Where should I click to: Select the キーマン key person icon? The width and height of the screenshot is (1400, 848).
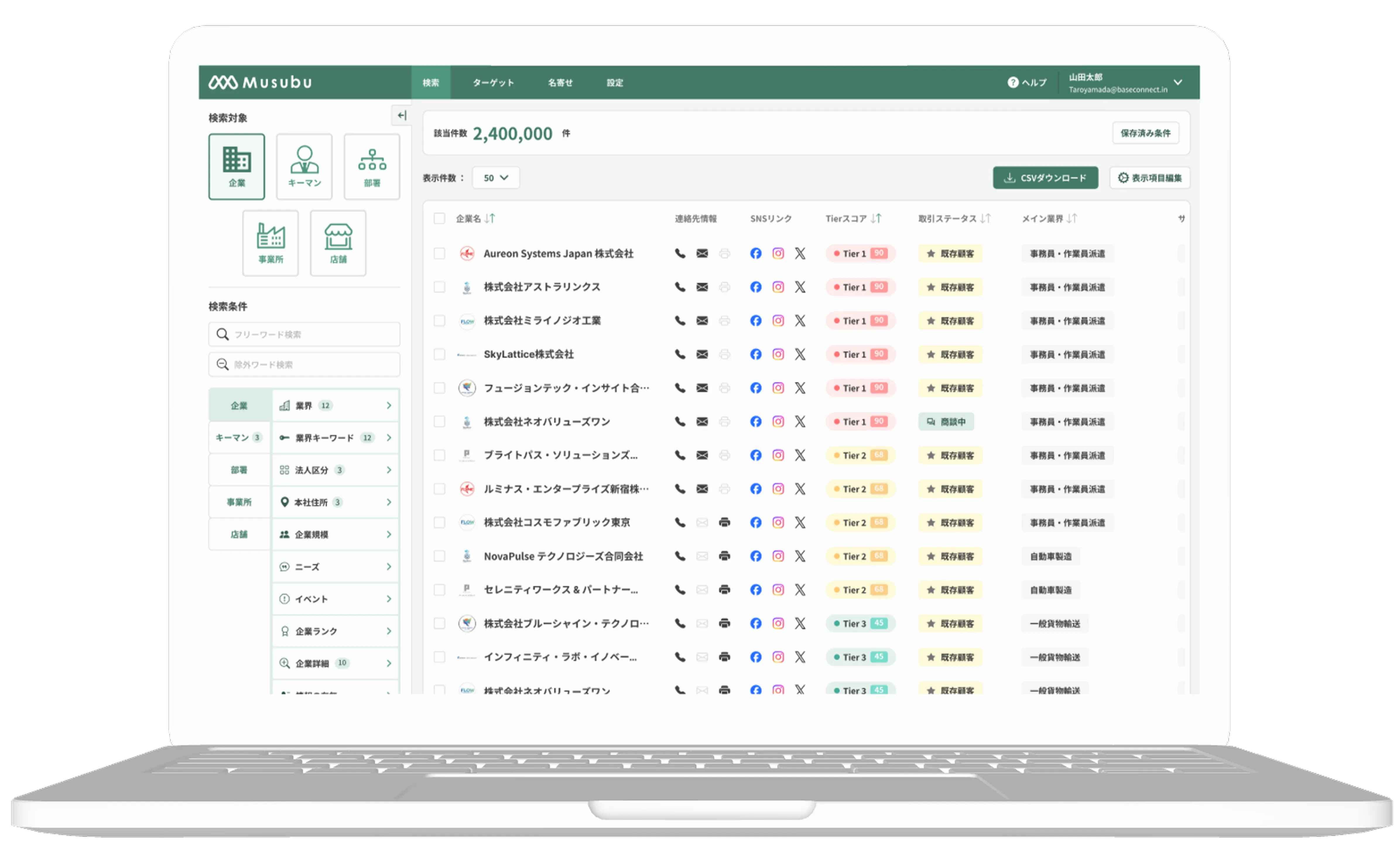304,166
